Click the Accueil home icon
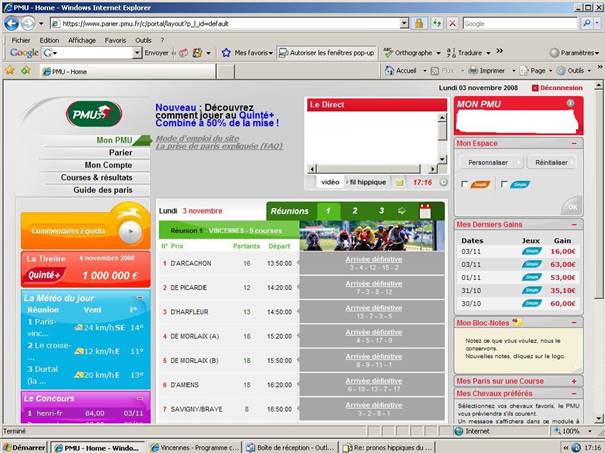The image size is (605, 453). 389,71
